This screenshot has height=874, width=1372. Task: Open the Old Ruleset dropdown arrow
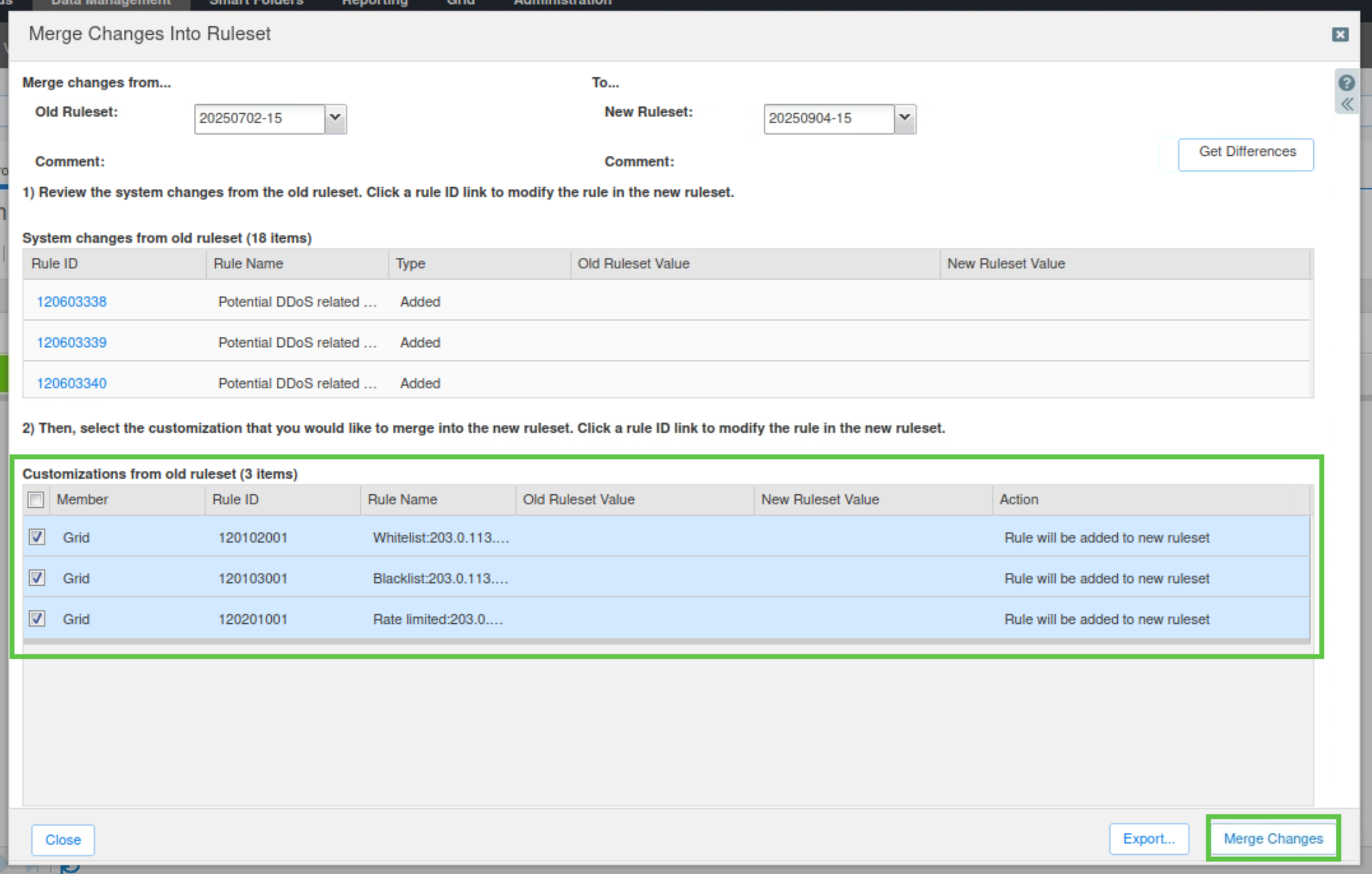(x=336, y=118)
